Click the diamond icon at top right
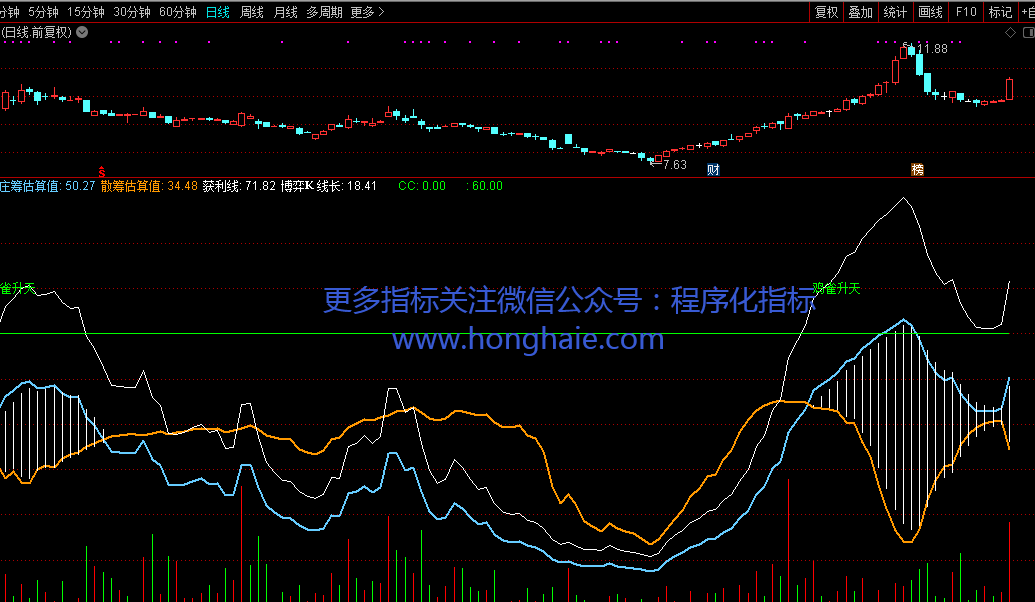1035x602 pixels. click(x=1010, y=32)
